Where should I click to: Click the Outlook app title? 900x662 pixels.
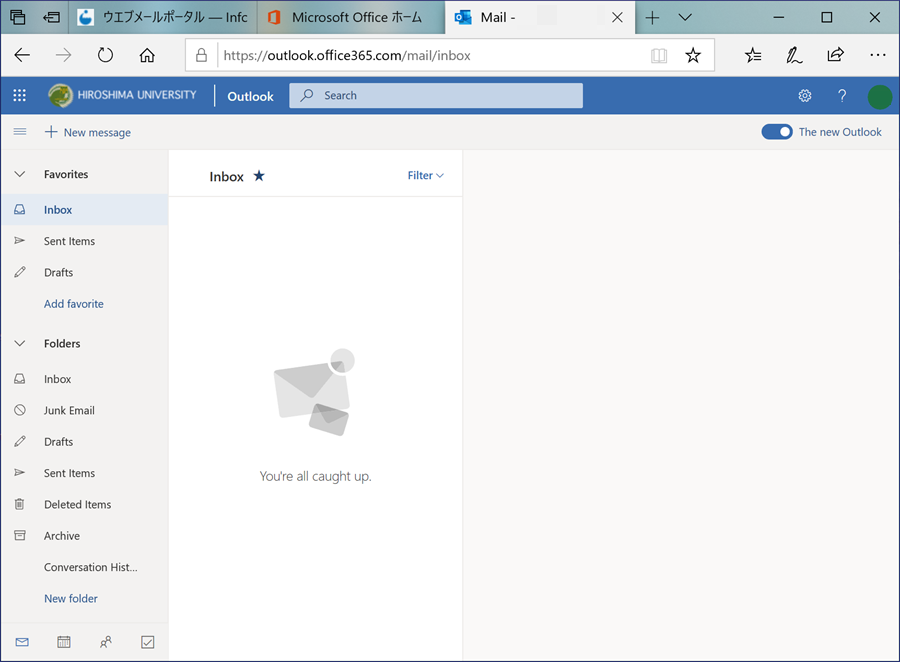250,96
